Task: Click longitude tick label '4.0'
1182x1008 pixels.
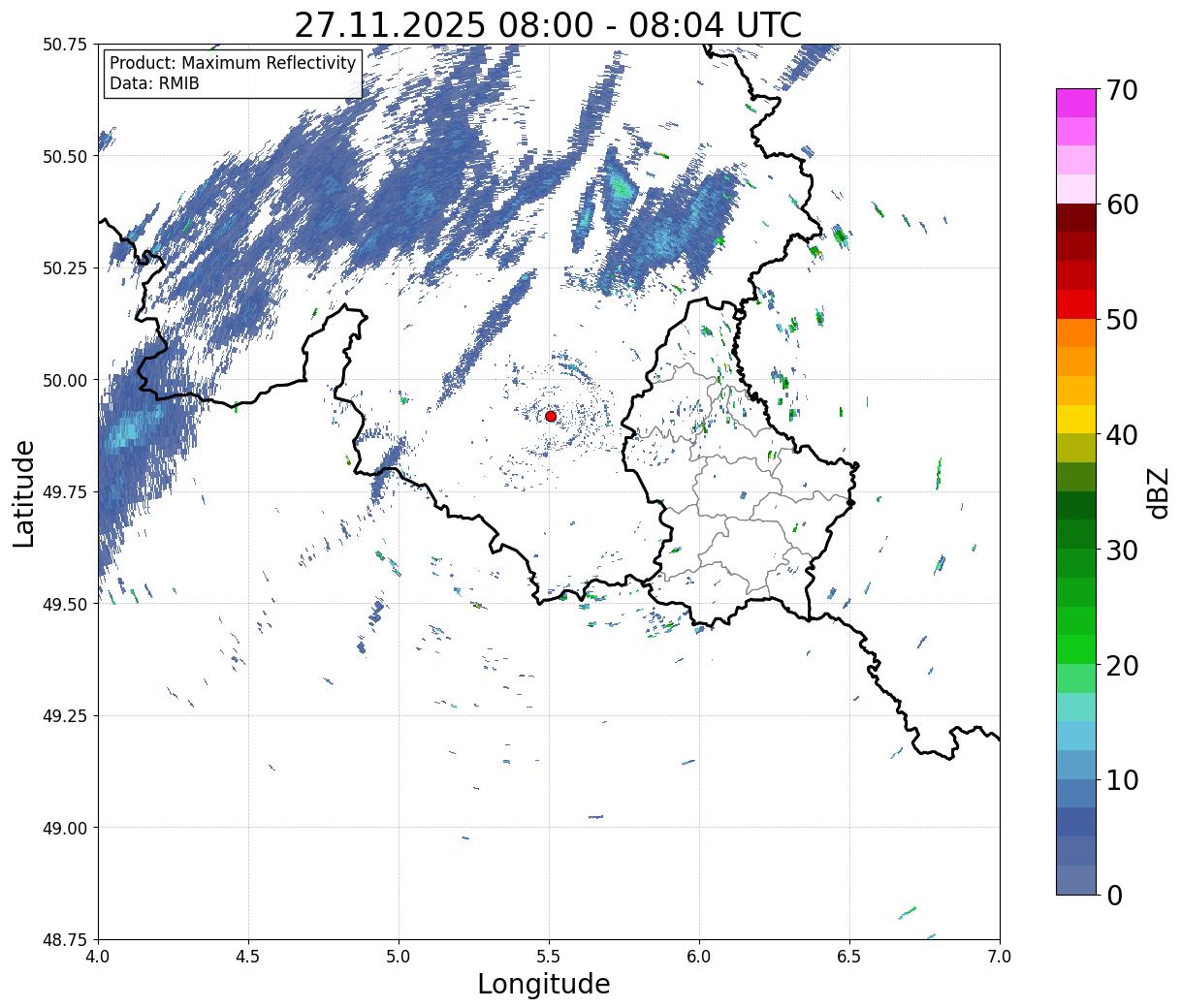Action: pos(98,956)
